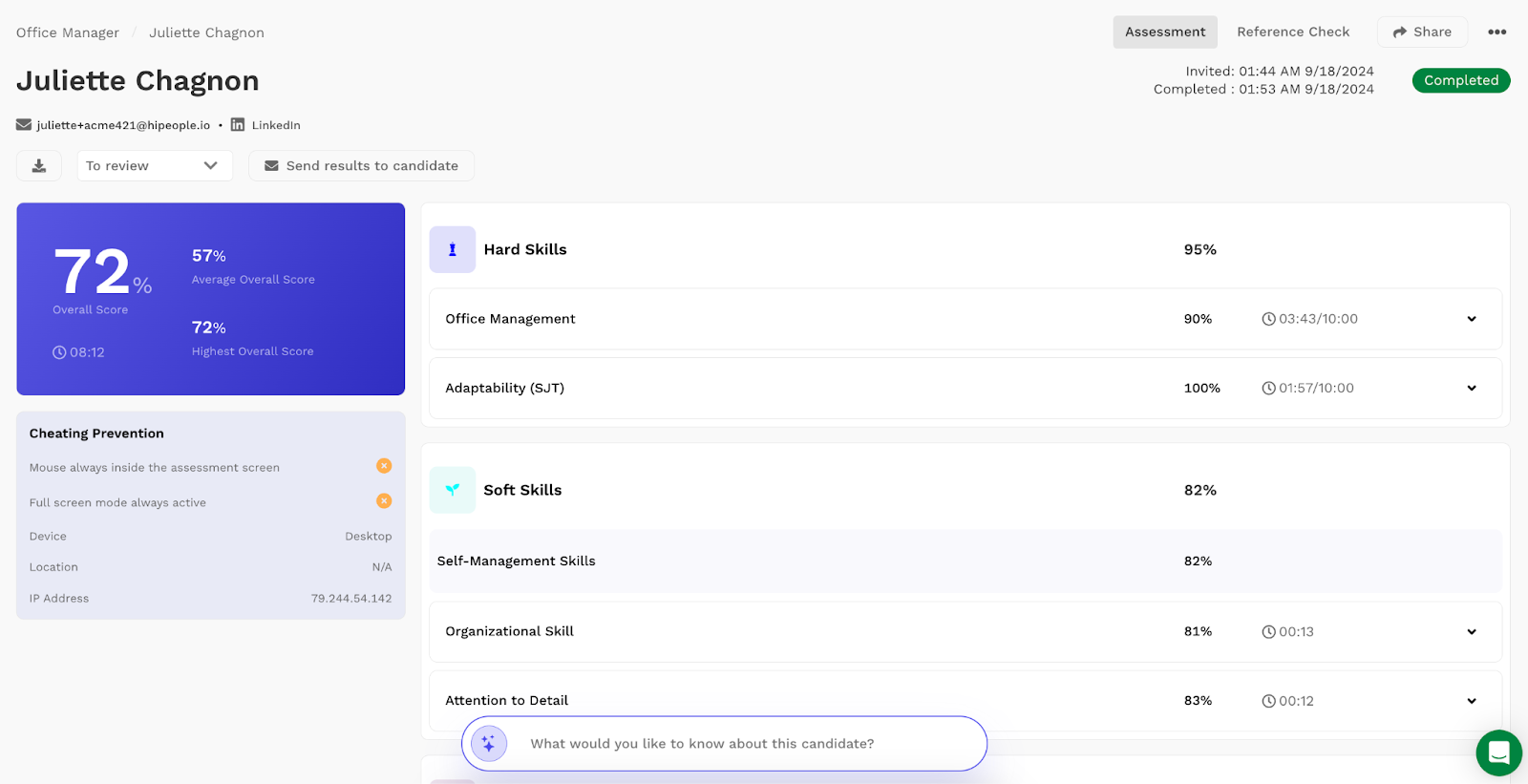Switch to the Reference Check tab
The image size is (1528, 784).
(1293, 32)
